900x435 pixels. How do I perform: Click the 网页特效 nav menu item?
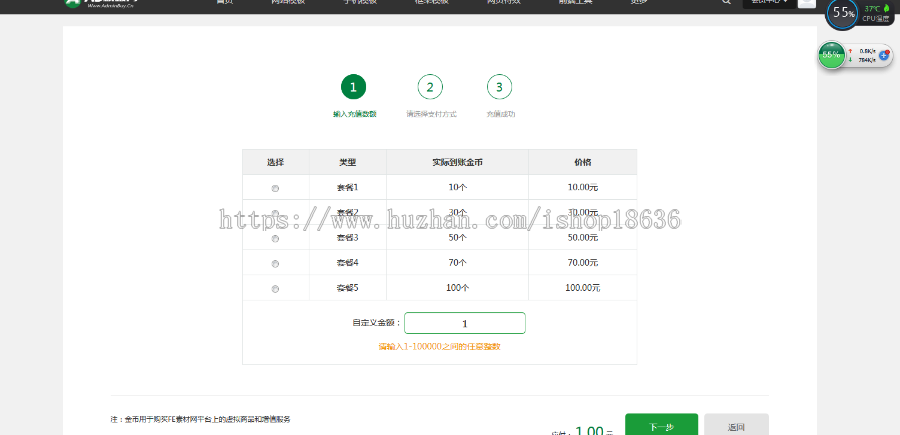coord(503,2)
